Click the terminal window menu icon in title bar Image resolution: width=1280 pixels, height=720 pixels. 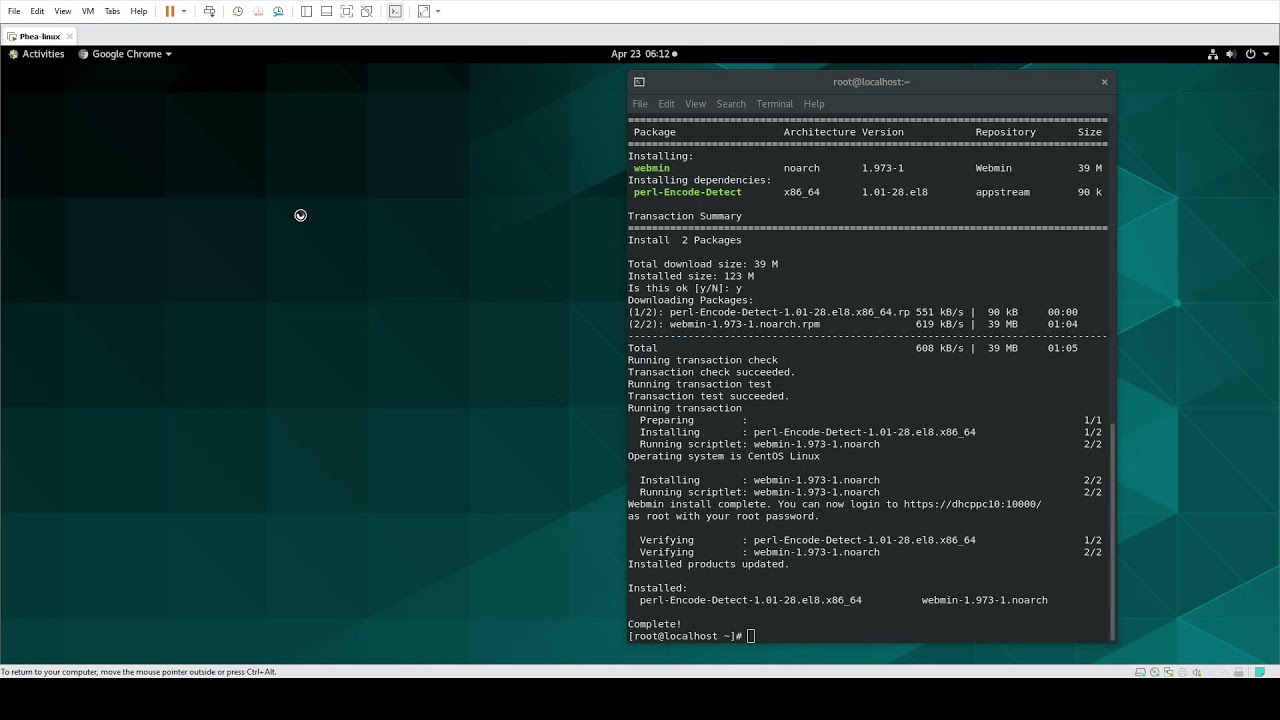pyautogui.click(x=639, y=82)
